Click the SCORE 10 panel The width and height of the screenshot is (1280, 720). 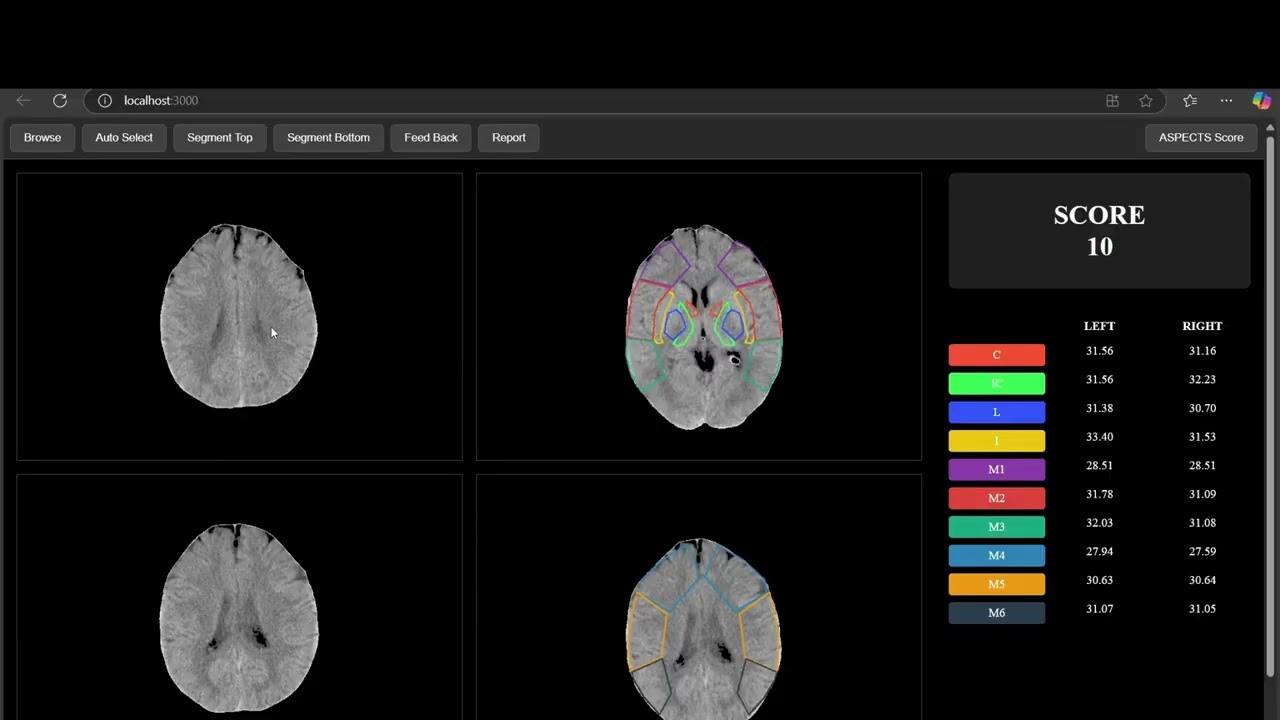[x=1099, y=231]
